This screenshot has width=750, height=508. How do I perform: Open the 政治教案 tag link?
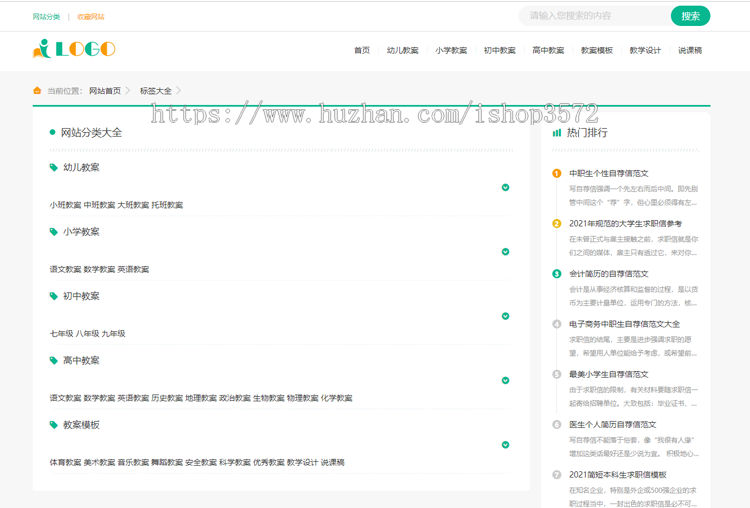(235, 398)
